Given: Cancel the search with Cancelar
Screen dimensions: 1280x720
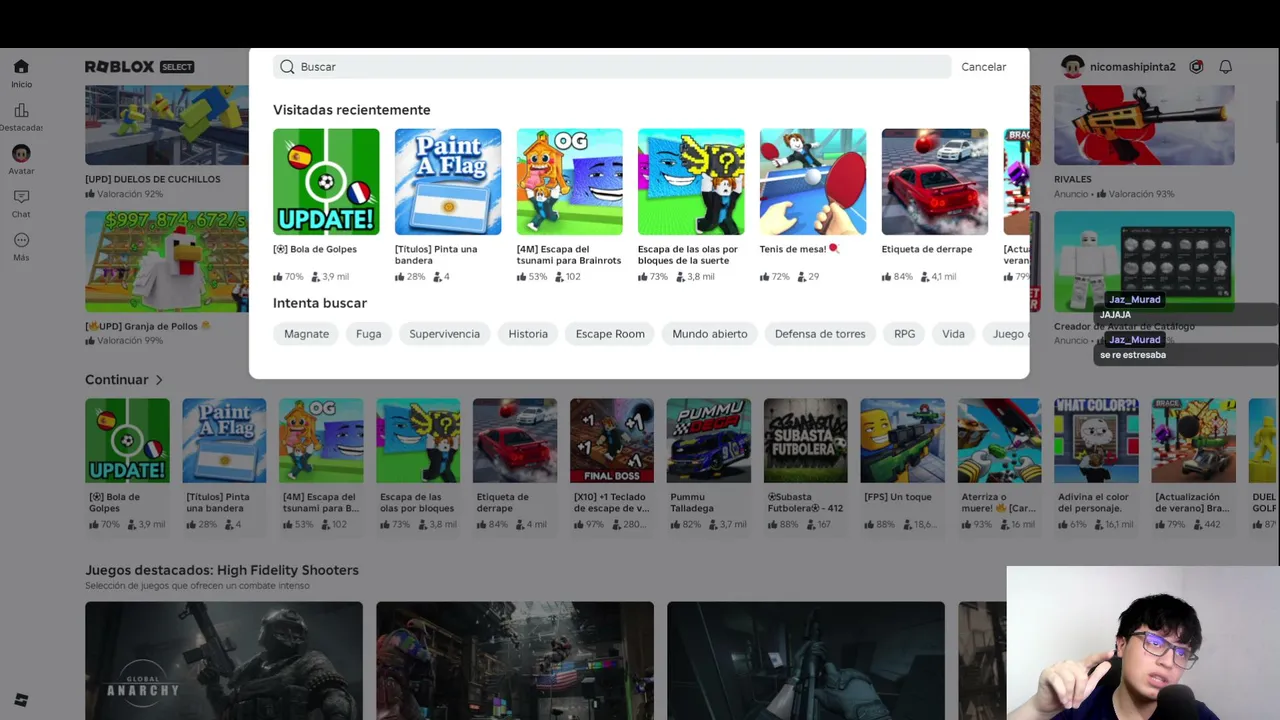Looking at the screenshot, I should 984,67.
